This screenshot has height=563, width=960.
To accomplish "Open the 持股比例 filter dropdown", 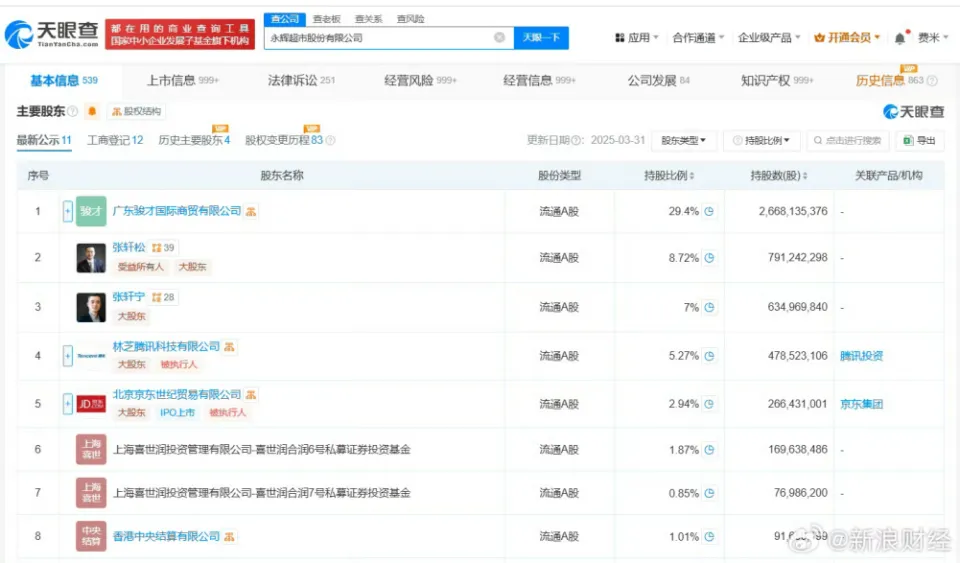I will (762, 140).
